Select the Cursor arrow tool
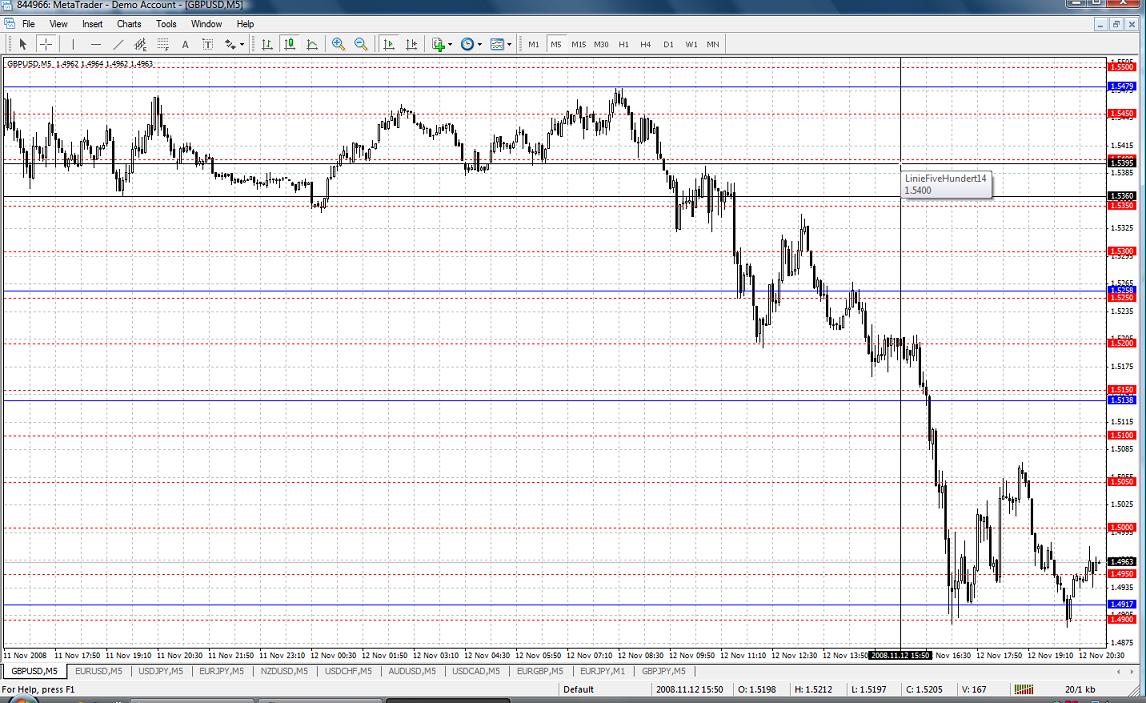The width and height of the screenshot is (1146, 703). [23, 45]
